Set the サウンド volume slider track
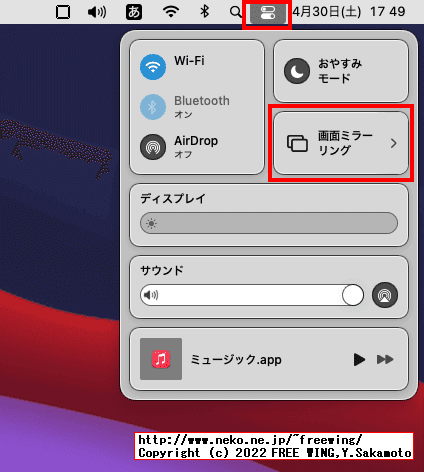The image size is (424, 472). (x=252, y=295)
